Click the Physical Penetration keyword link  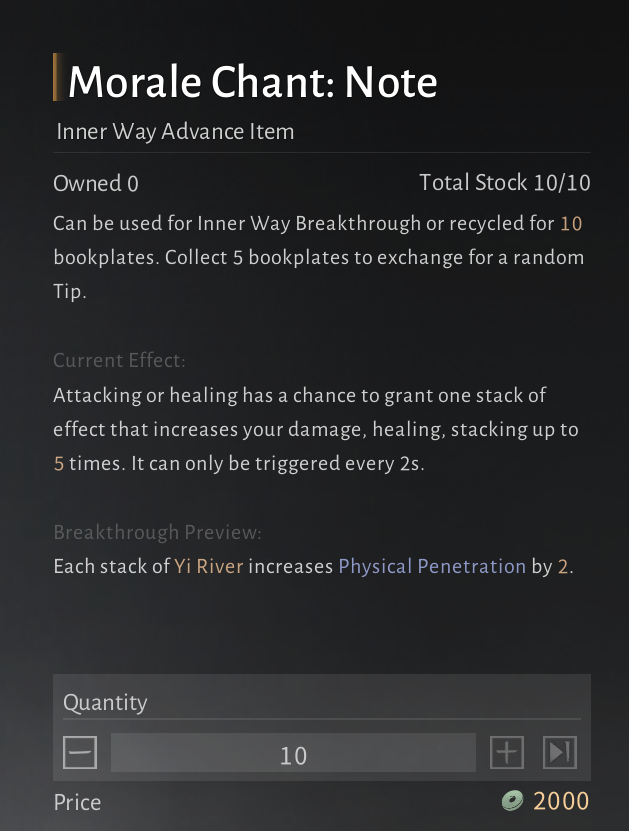(x=432, y=567)
